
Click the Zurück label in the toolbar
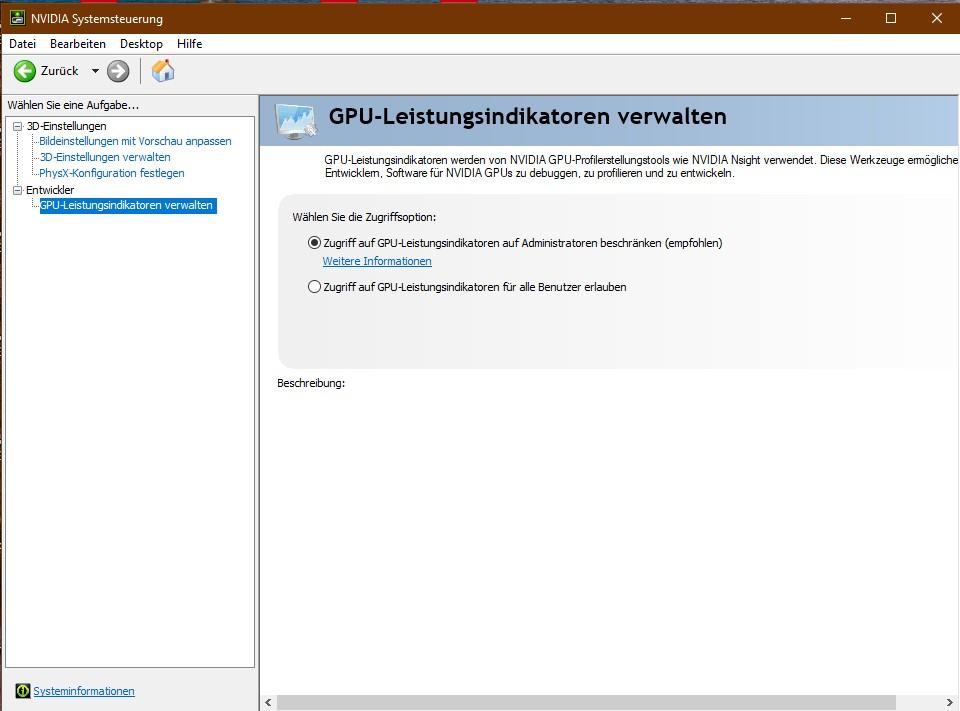click(x=59, y=71)
